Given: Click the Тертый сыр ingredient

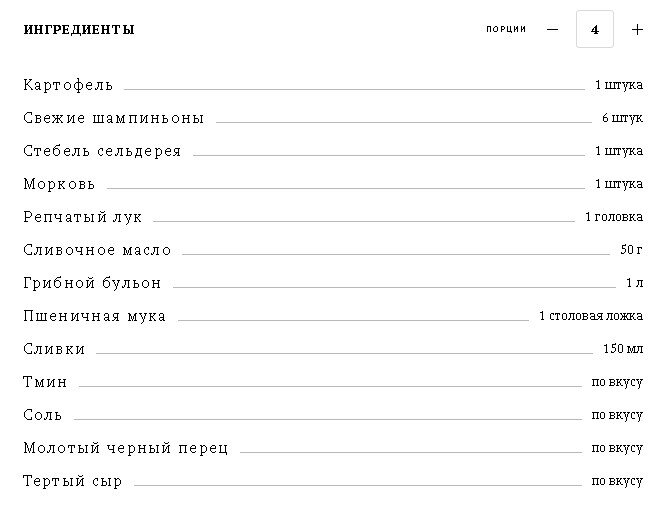Looking at the screenshot, I should 72,481.
